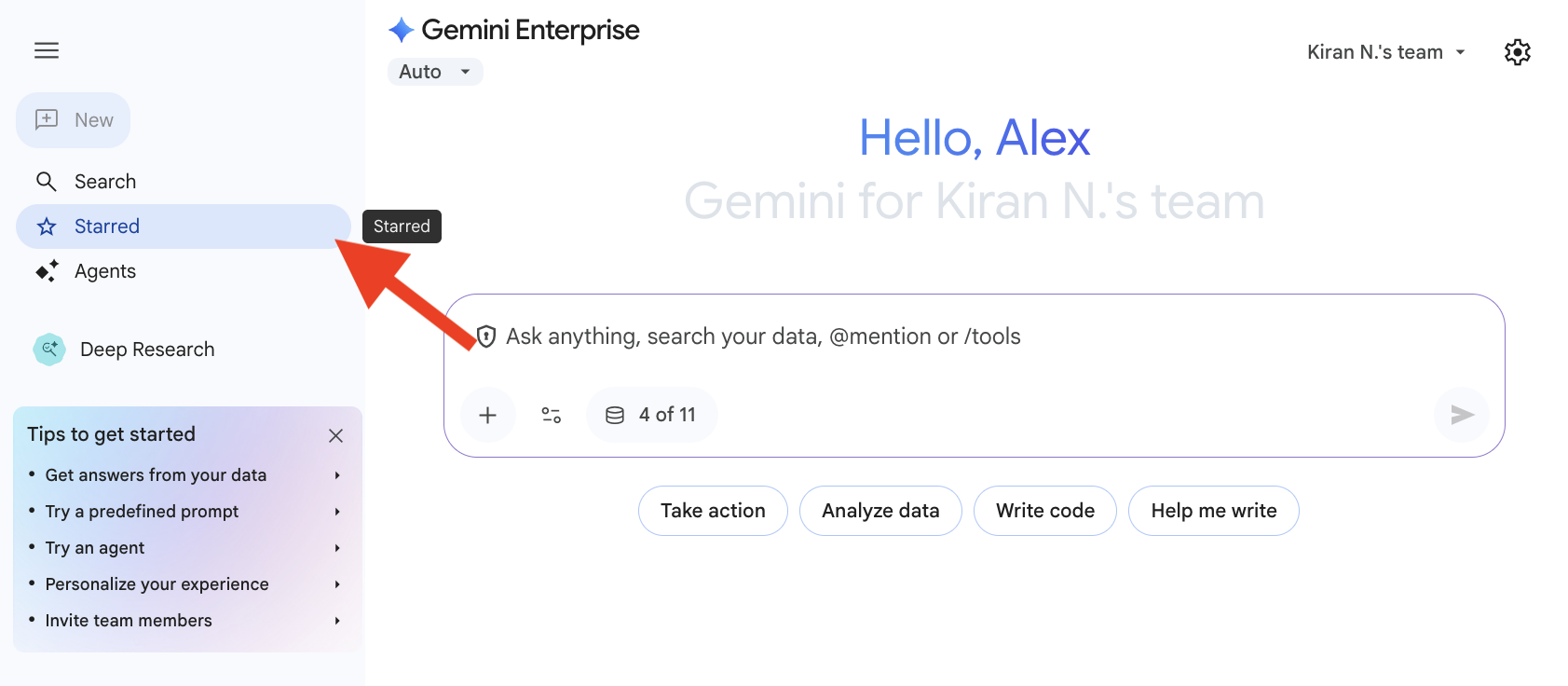Click the shield privacy icon in prompt bar
The width and height of the screenshot is (1568, 686).
tap(488, 336)
